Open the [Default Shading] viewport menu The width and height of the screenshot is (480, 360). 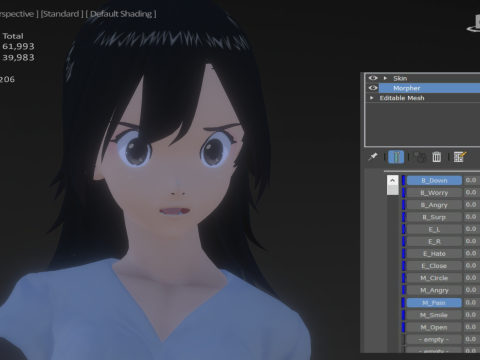tap(121, 14)
